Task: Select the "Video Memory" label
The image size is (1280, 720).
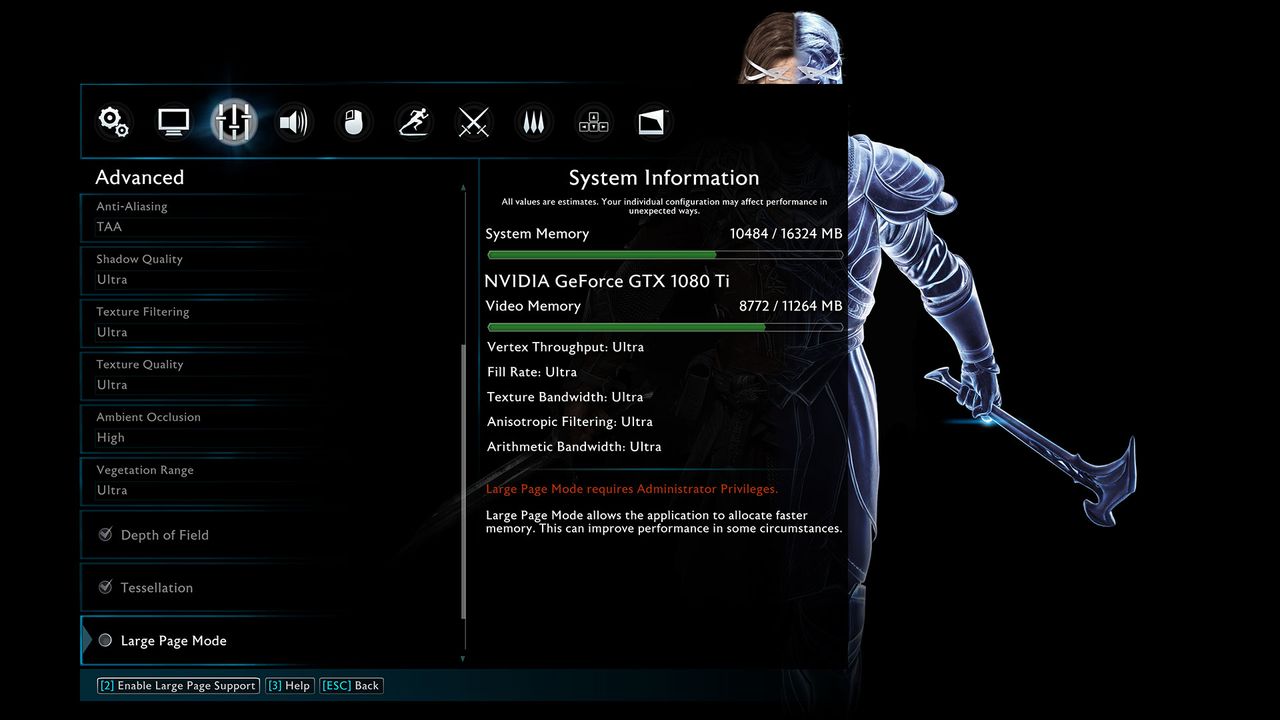Action: coord(533,306)
